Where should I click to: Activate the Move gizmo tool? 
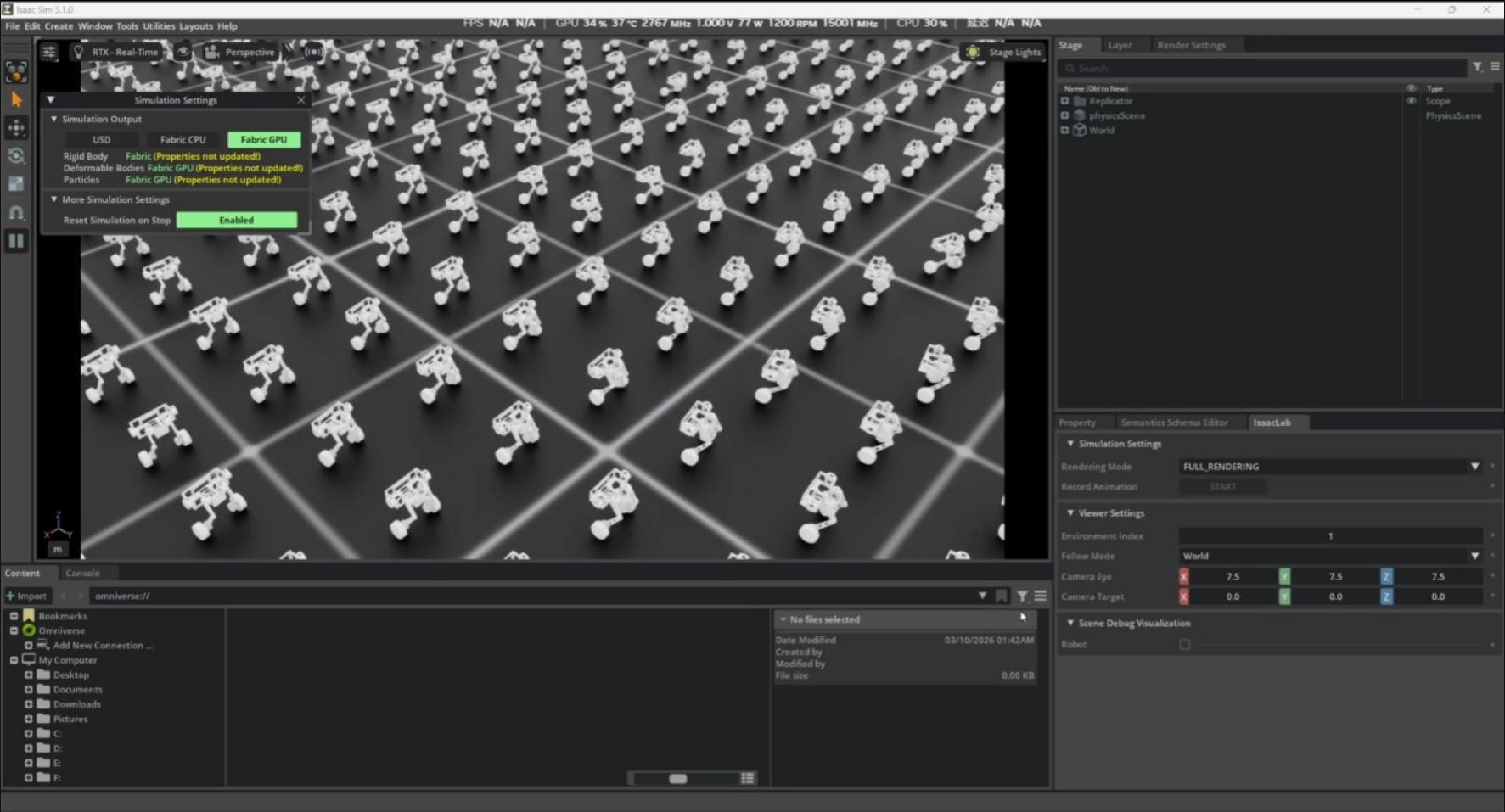pyautogui.click(x=16, y=128)
